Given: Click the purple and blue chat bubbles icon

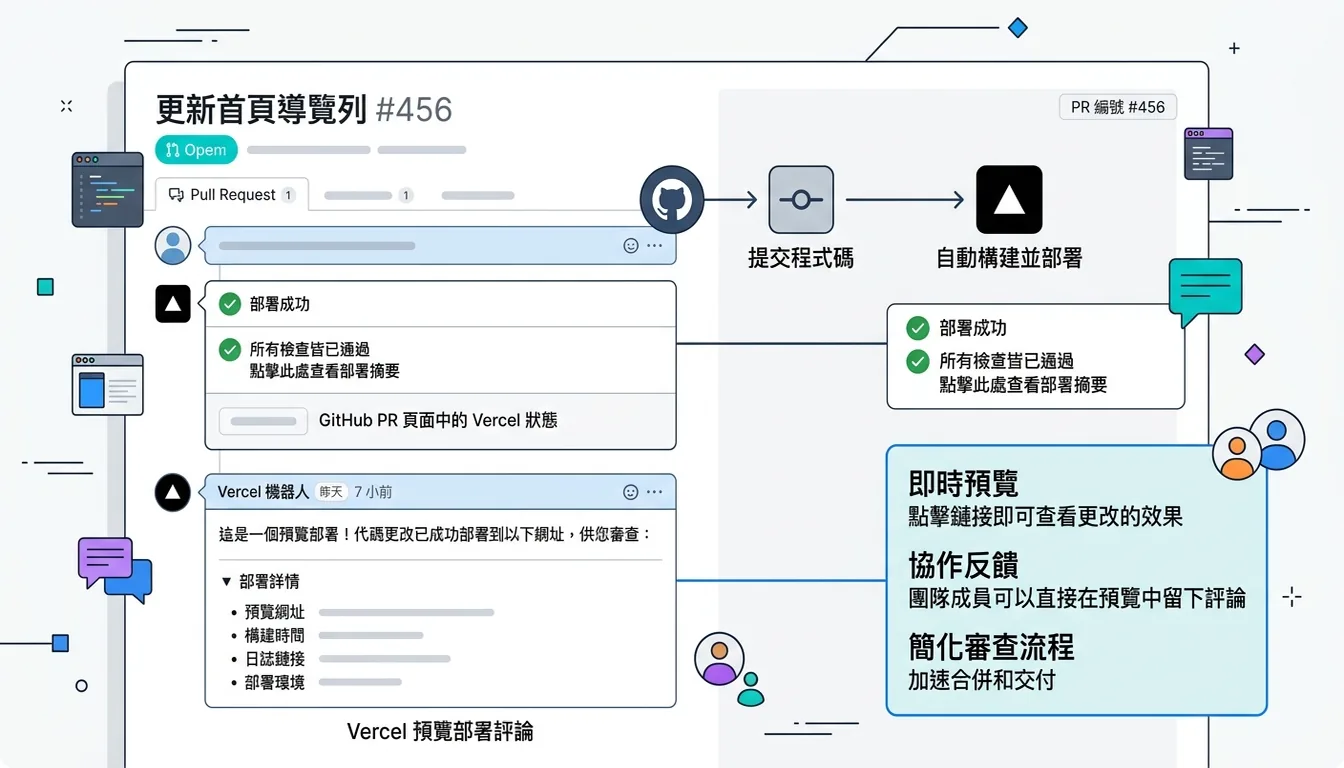Looking at the screenshot, I should click(x=115, y=569).
